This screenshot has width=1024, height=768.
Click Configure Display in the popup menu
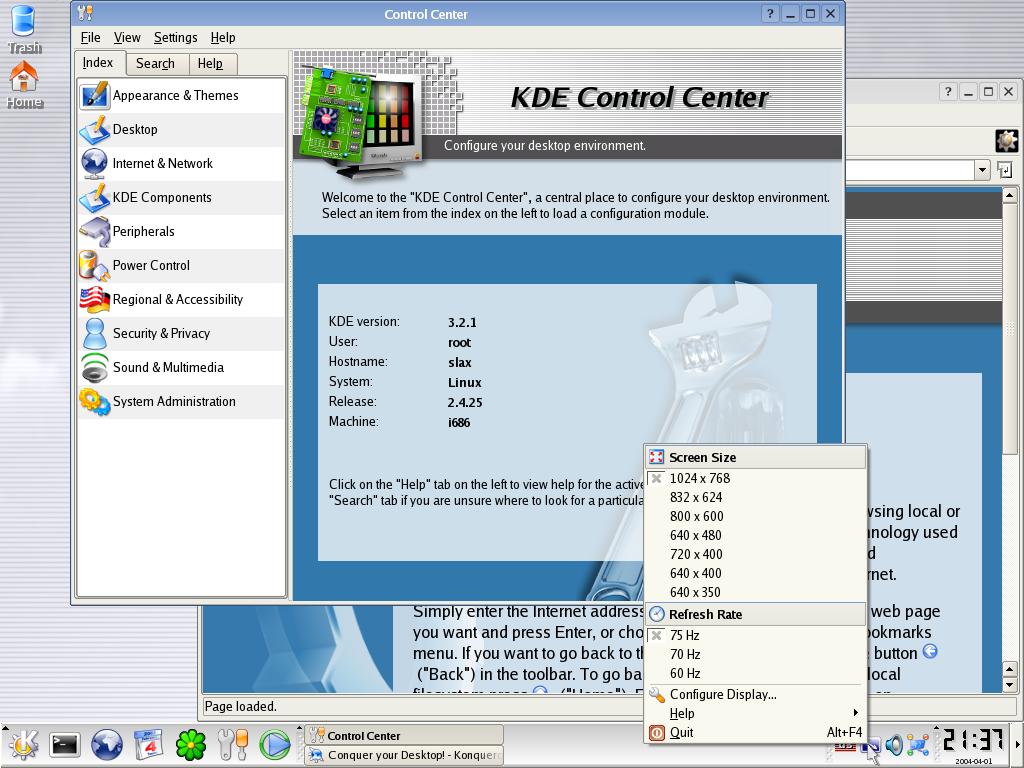coord(722,694)
